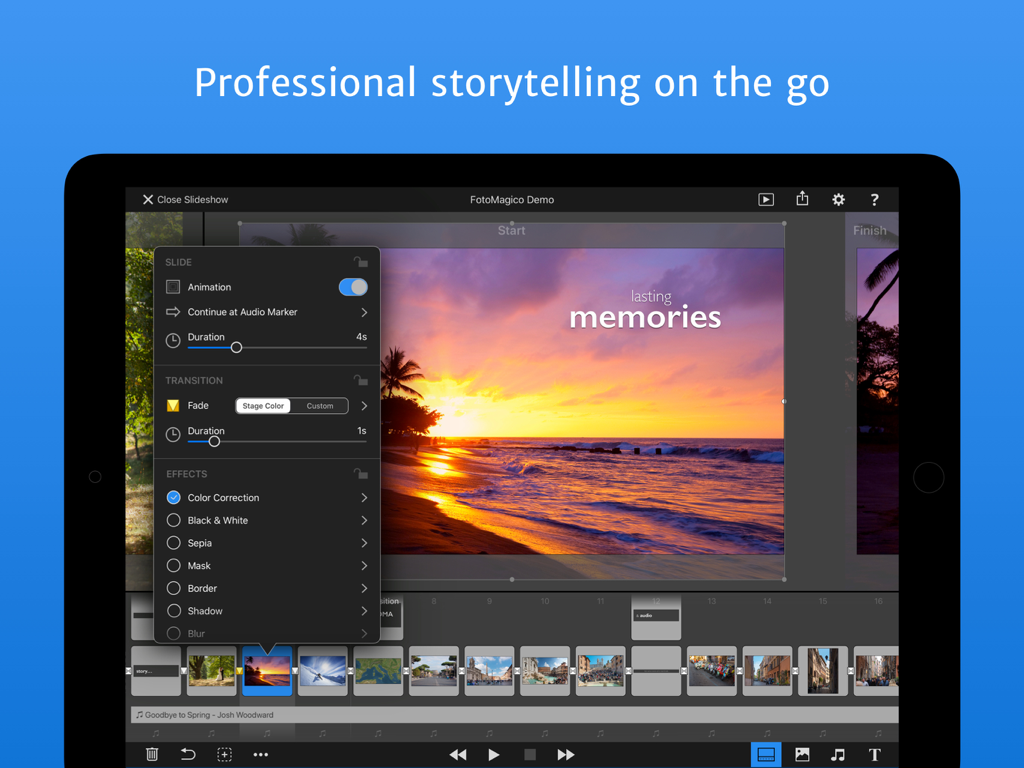The width and height of the screenshot is (1024, 768).
Task: Open the Share menu
Action: 802,199
